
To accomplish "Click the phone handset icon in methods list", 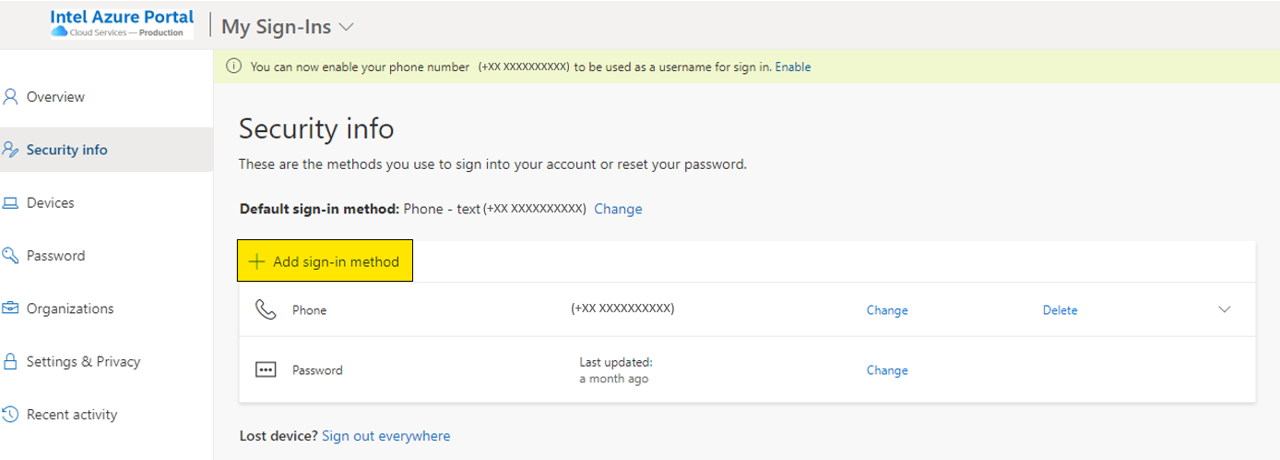I will 265,310.
